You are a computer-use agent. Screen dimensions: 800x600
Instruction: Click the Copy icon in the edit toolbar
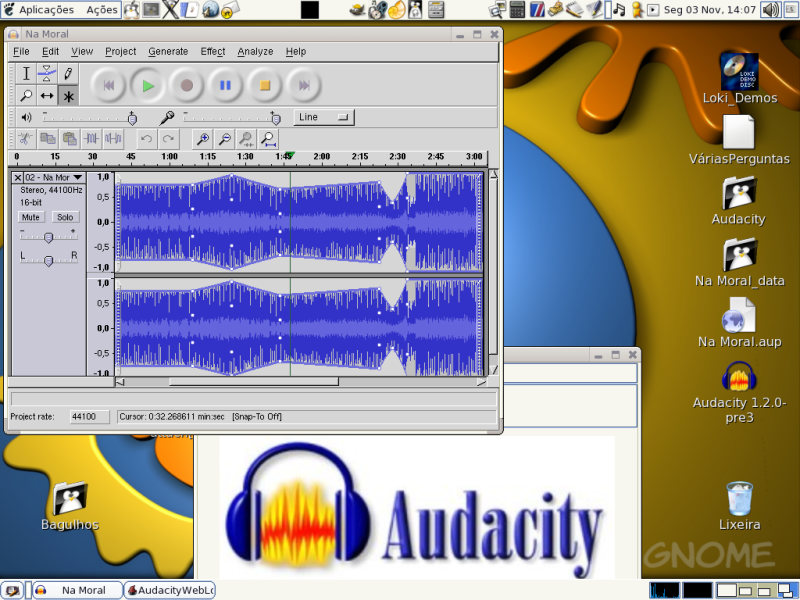(x=47, y=139)
